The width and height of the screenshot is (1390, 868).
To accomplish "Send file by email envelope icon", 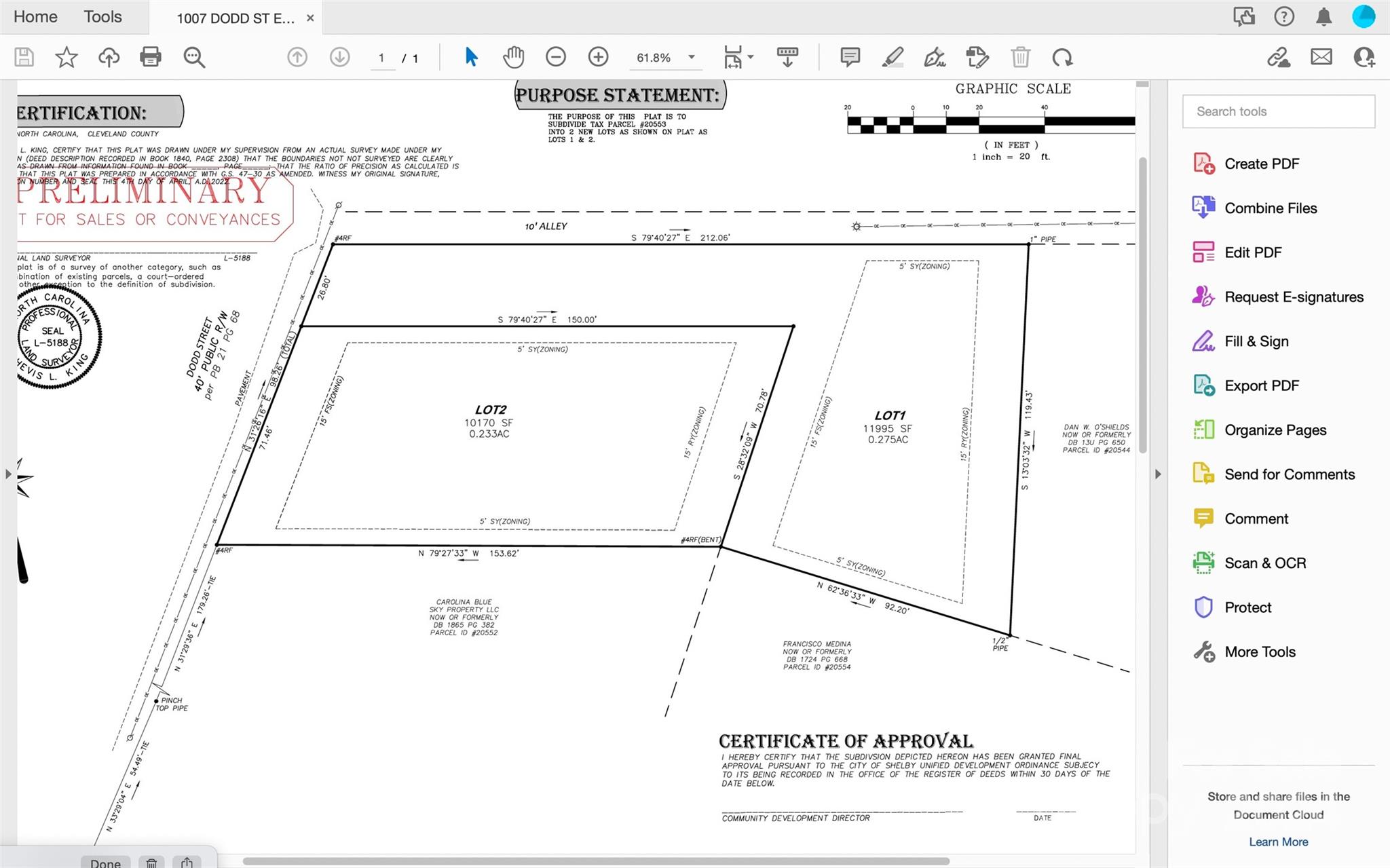I will 1321,57.
